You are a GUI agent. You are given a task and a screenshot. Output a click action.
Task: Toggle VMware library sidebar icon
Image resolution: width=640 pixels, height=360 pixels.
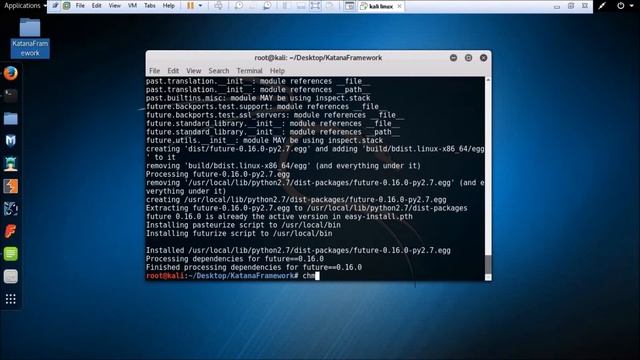[x=285, y=6]
